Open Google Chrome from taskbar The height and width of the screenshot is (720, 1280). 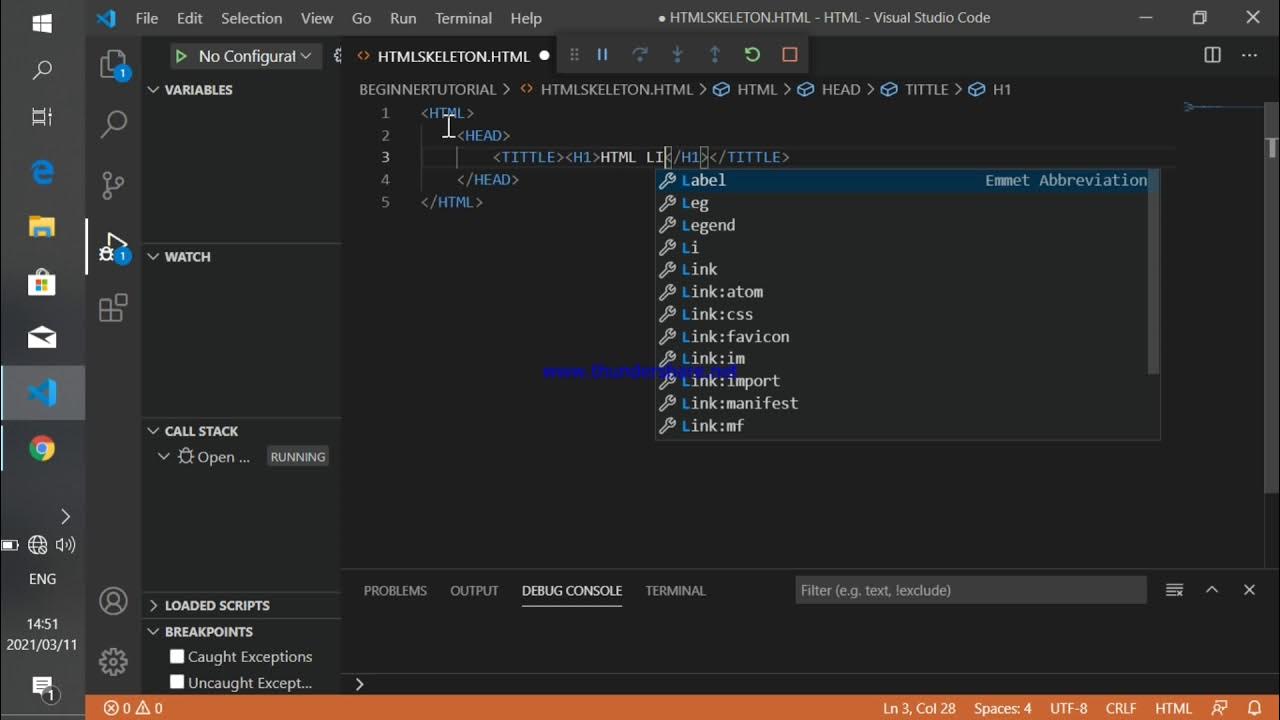pyautogui.click(x=42, y=448)
